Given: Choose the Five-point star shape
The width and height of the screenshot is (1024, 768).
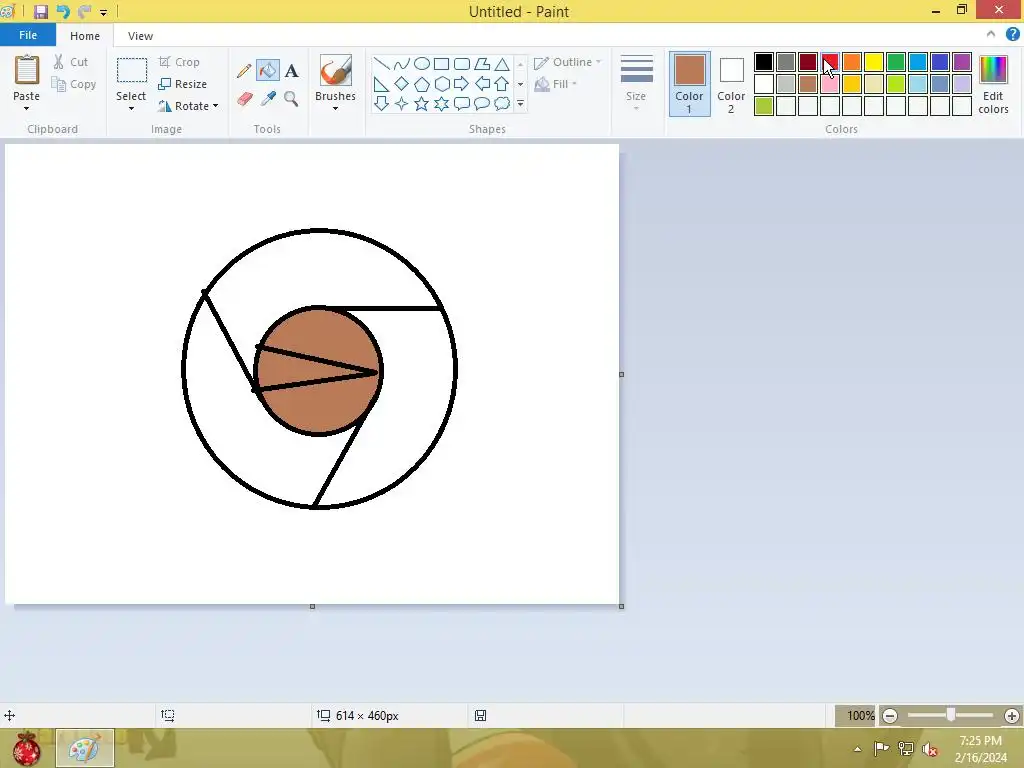Looking at the screenshot, I should pyautogui.click(x=422, y=104).
